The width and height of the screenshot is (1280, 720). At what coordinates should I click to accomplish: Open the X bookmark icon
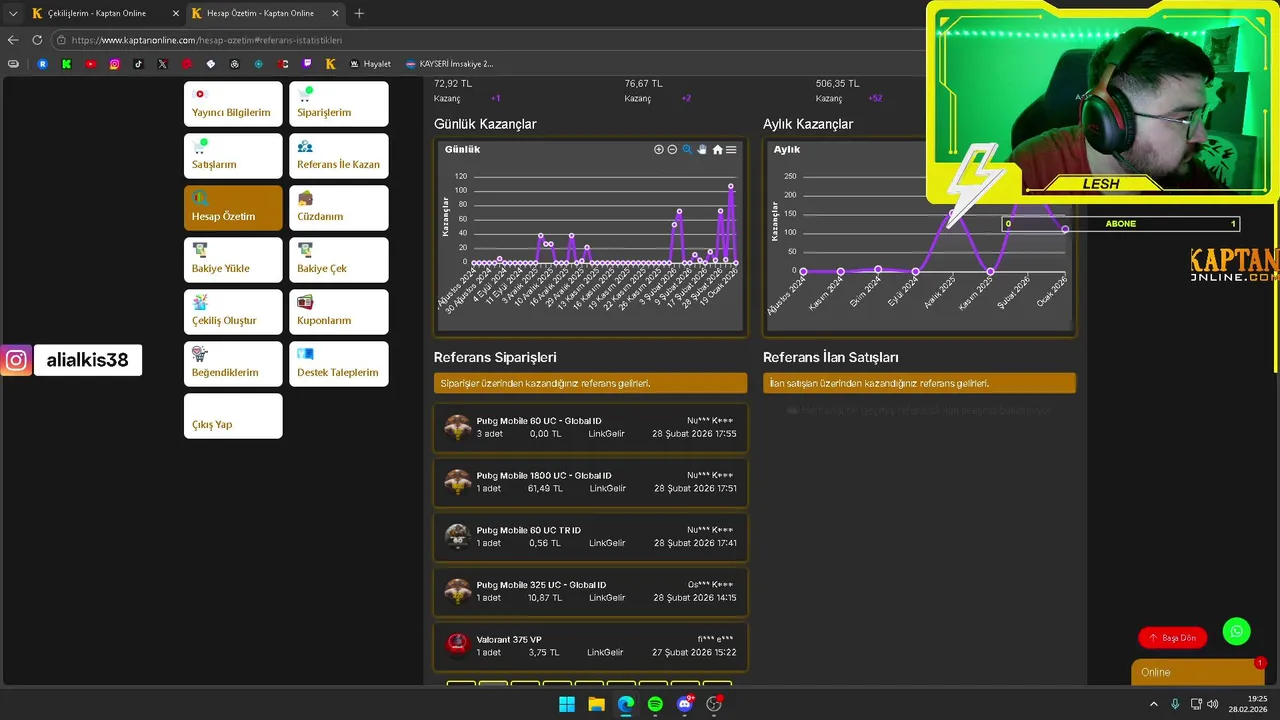pos(163,64)
